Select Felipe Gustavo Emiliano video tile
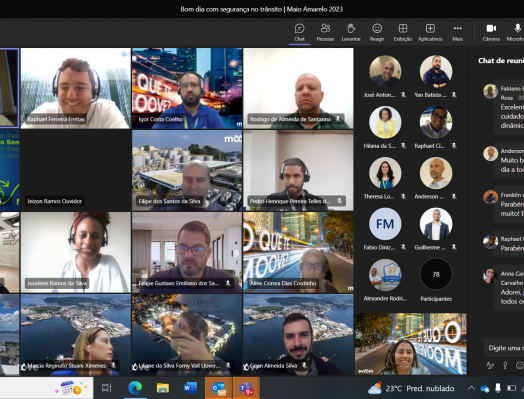The height and width of the screenshot is (399, 524). coord(187,252)
